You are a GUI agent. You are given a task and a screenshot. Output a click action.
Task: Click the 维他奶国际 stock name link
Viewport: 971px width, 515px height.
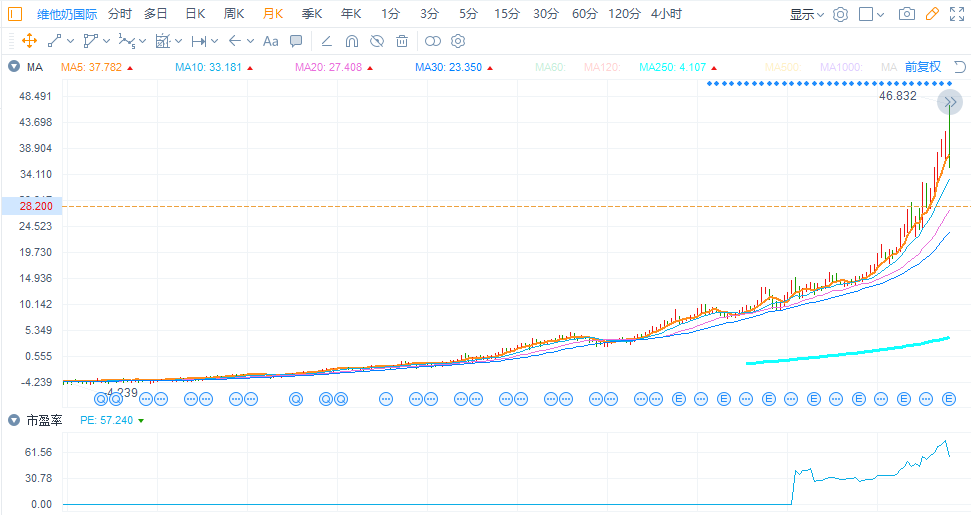coord(67,14)
